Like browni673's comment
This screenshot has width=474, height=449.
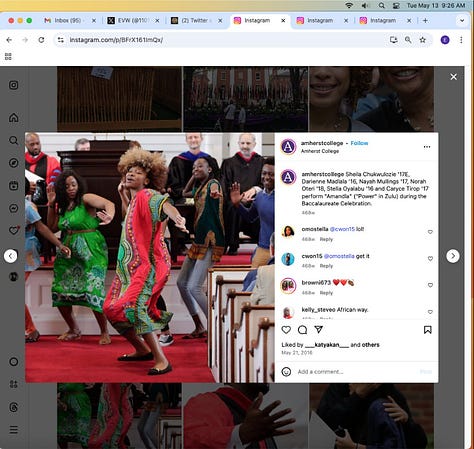coord(430,285)
